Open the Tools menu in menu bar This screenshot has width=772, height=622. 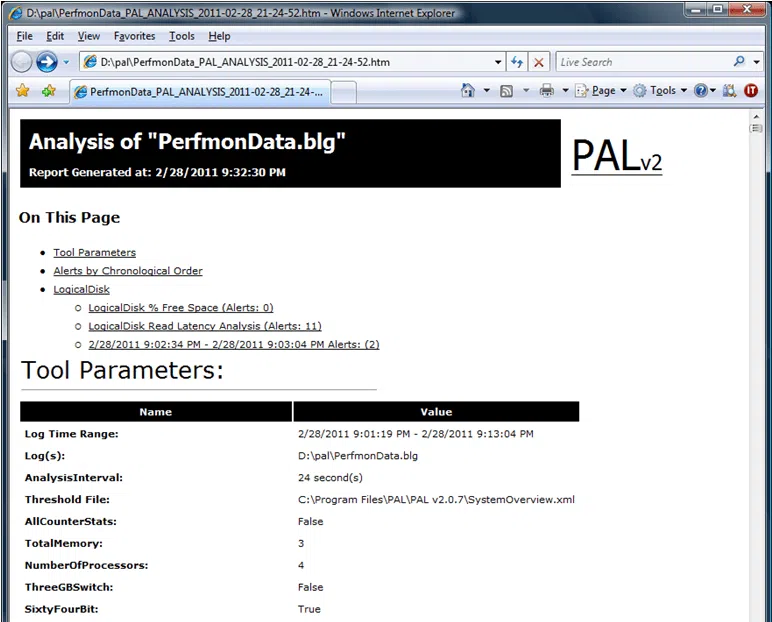(182, 36)
